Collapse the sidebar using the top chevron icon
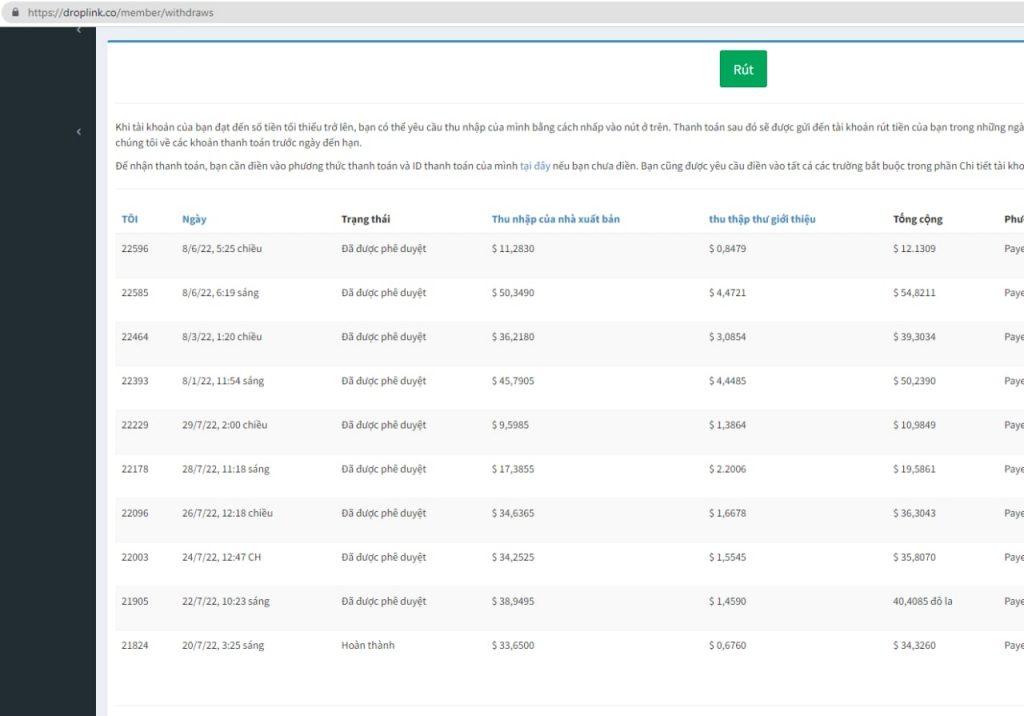Screen dimensions: 1024x716 78,30
